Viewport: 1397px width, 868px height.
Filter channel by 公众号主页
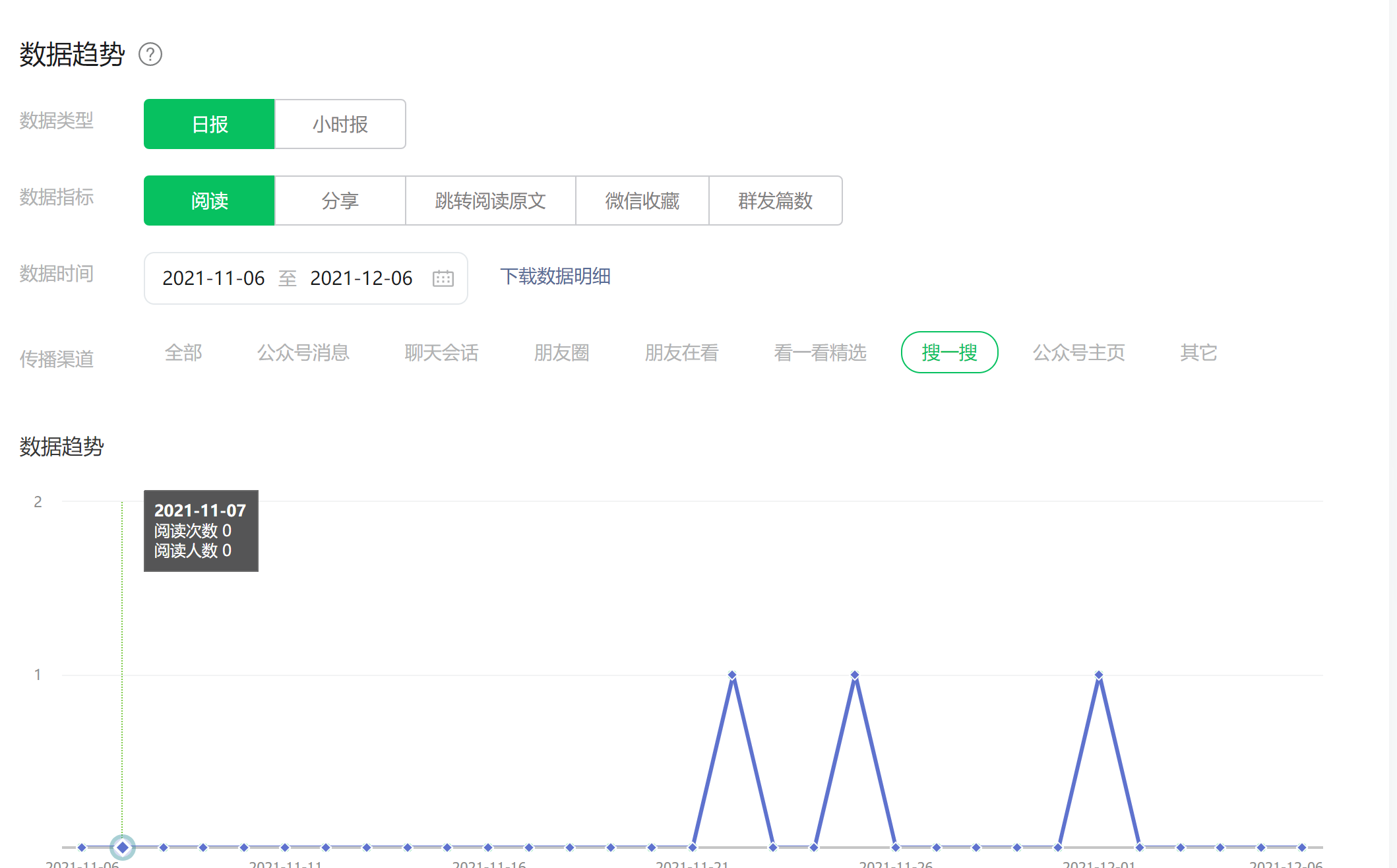pos(1078,353)
